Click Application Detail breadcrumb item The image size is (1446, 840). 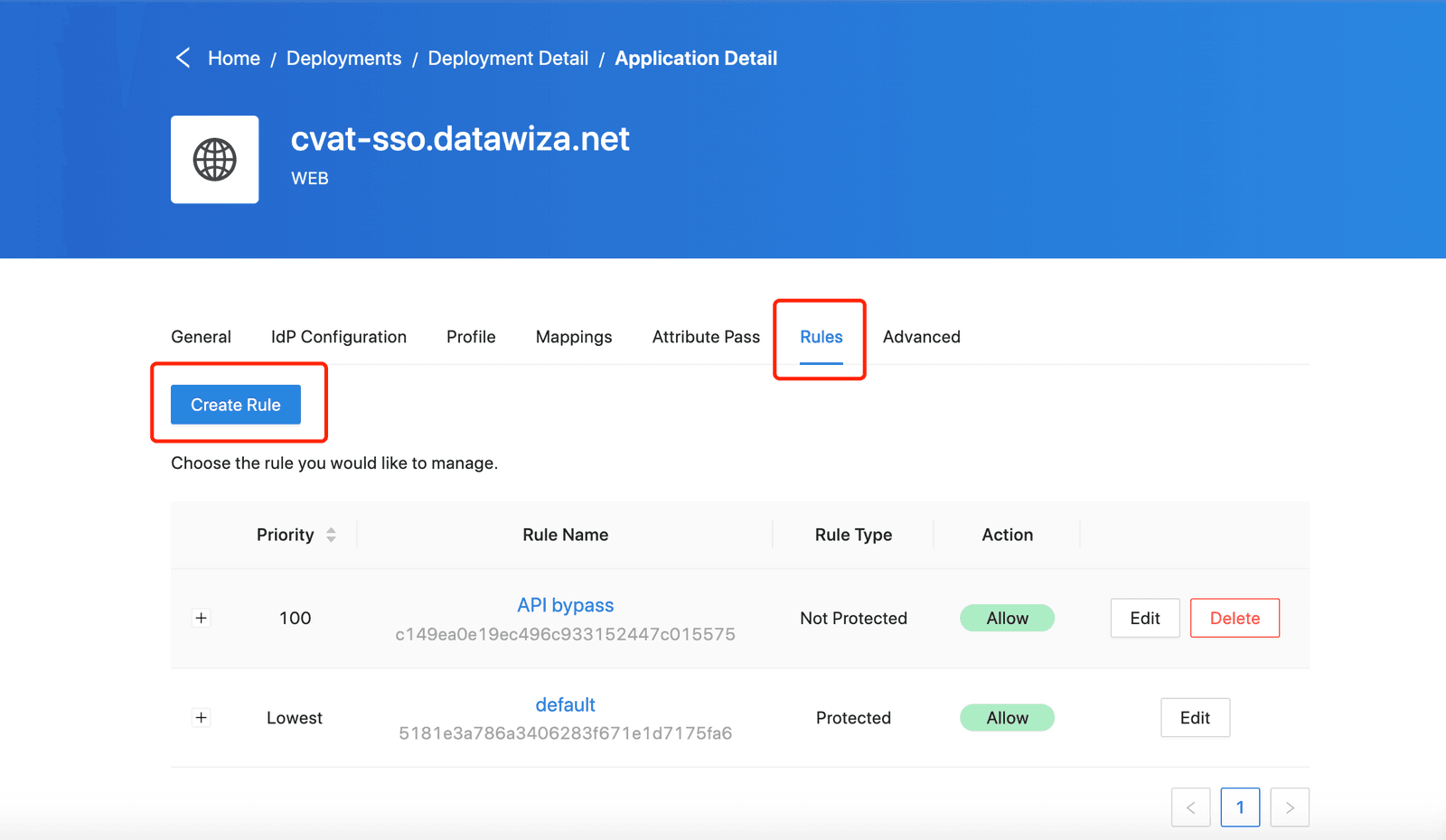(x=696, y=58)
